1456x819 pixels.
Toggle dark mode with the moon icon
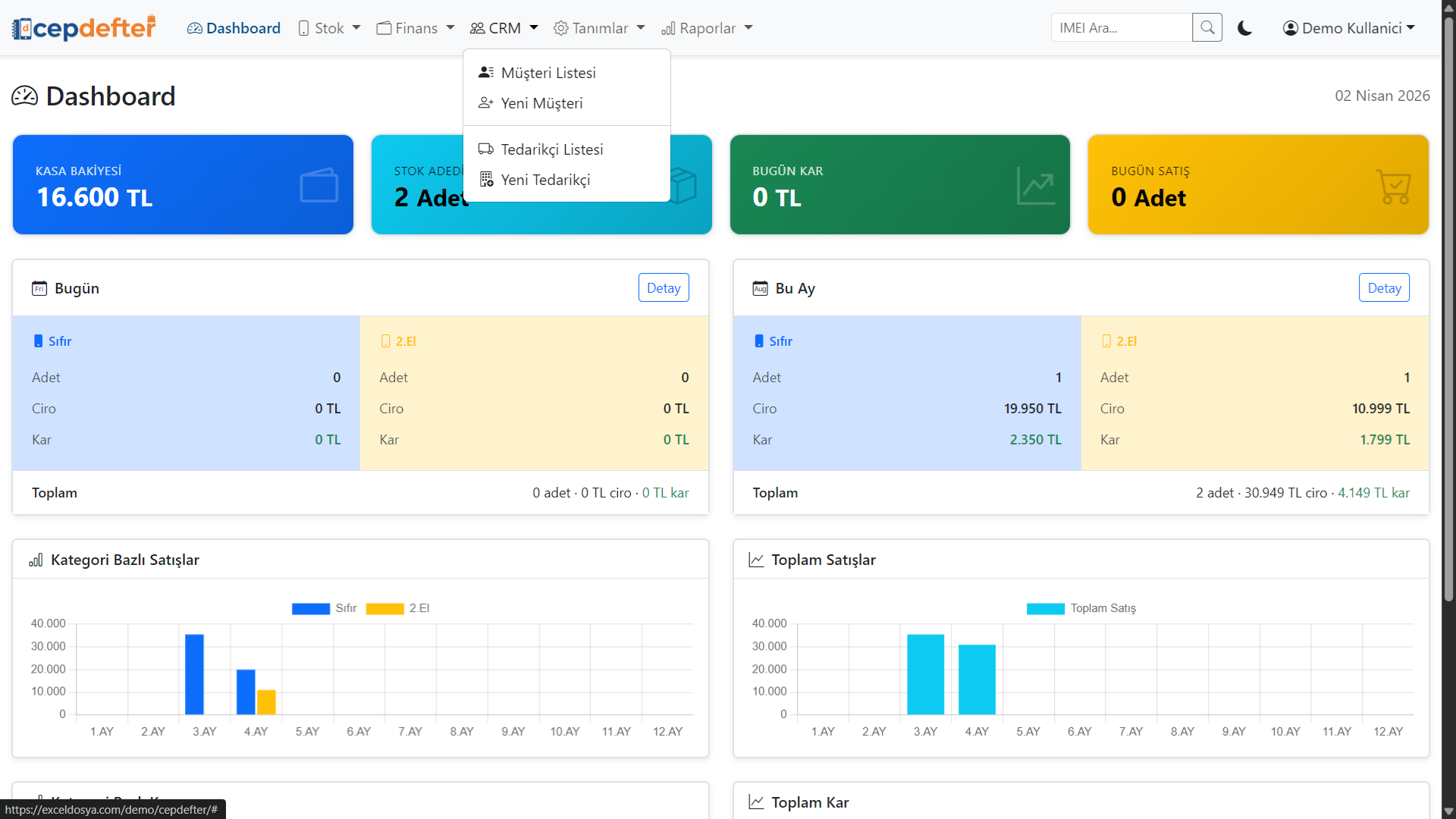click(1244, 28)
